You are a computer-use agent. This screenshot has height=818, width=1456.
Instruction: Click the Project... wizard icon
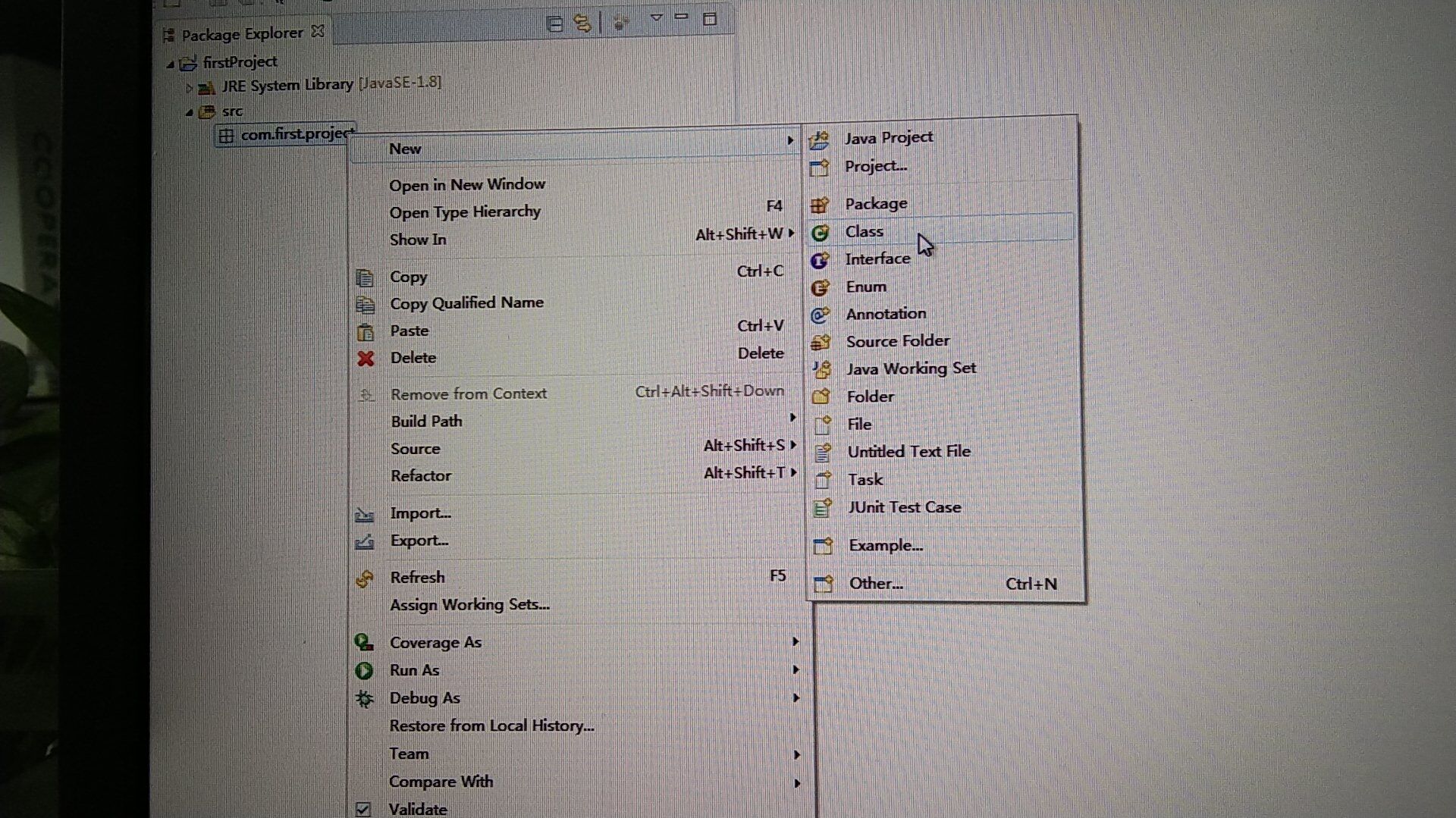point(819,167)
